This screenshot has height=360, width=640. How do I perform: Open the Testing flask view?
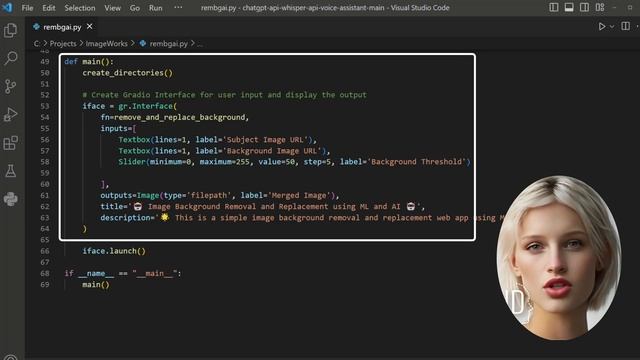click(11, 171)
